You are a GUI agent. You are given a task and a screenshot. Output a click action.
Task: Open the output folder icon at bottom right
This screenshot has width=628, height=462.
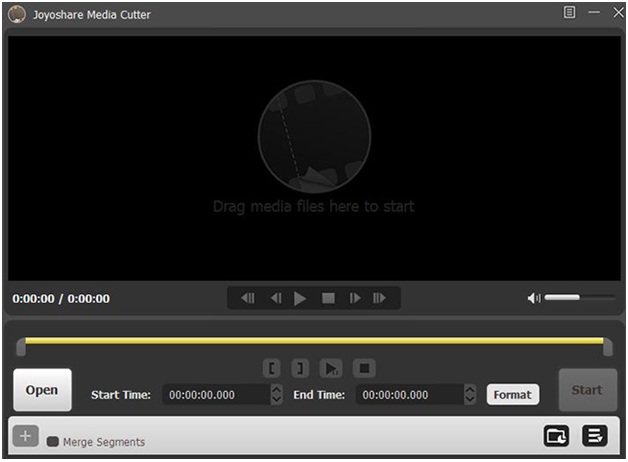pos(556,436)
